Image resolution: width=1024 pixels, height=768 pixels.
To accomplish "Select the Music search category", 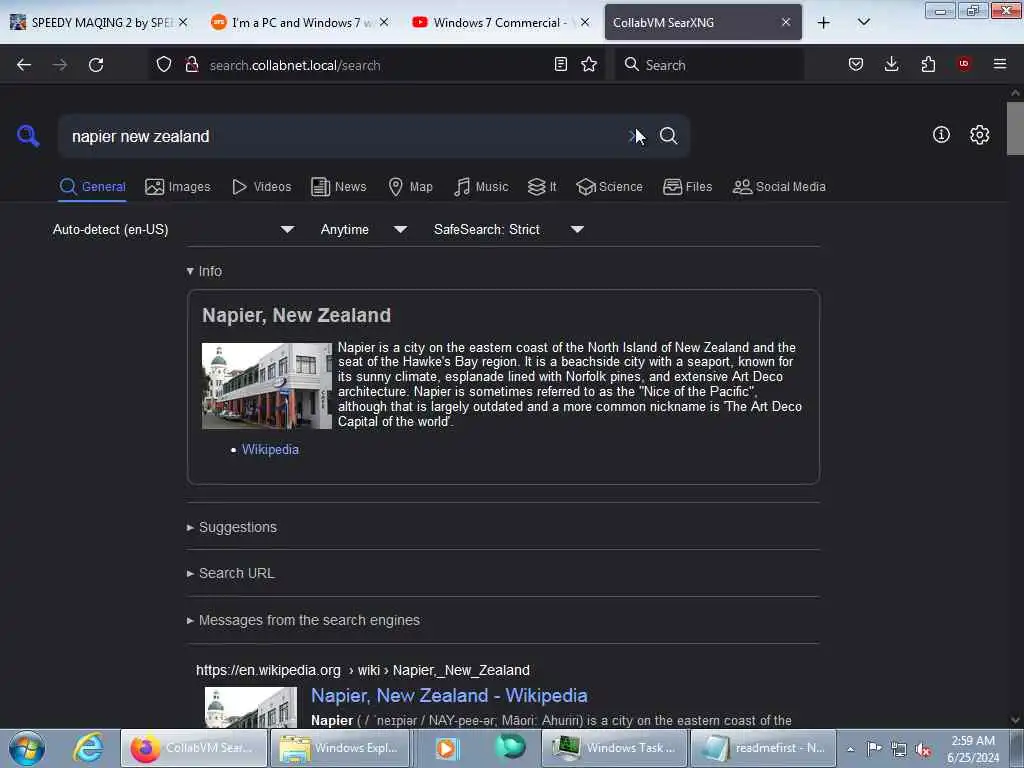I will (481, 187).
